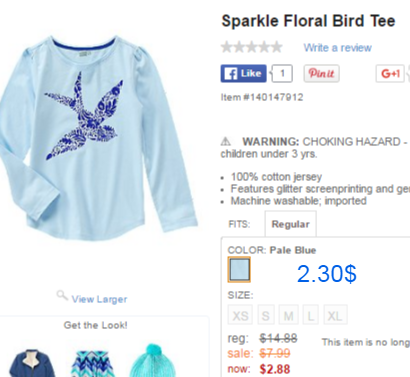Image resolution: width=410 pixels, height=377 pixels.
Task: Click the Google +1 button
Action: [390, 73]
